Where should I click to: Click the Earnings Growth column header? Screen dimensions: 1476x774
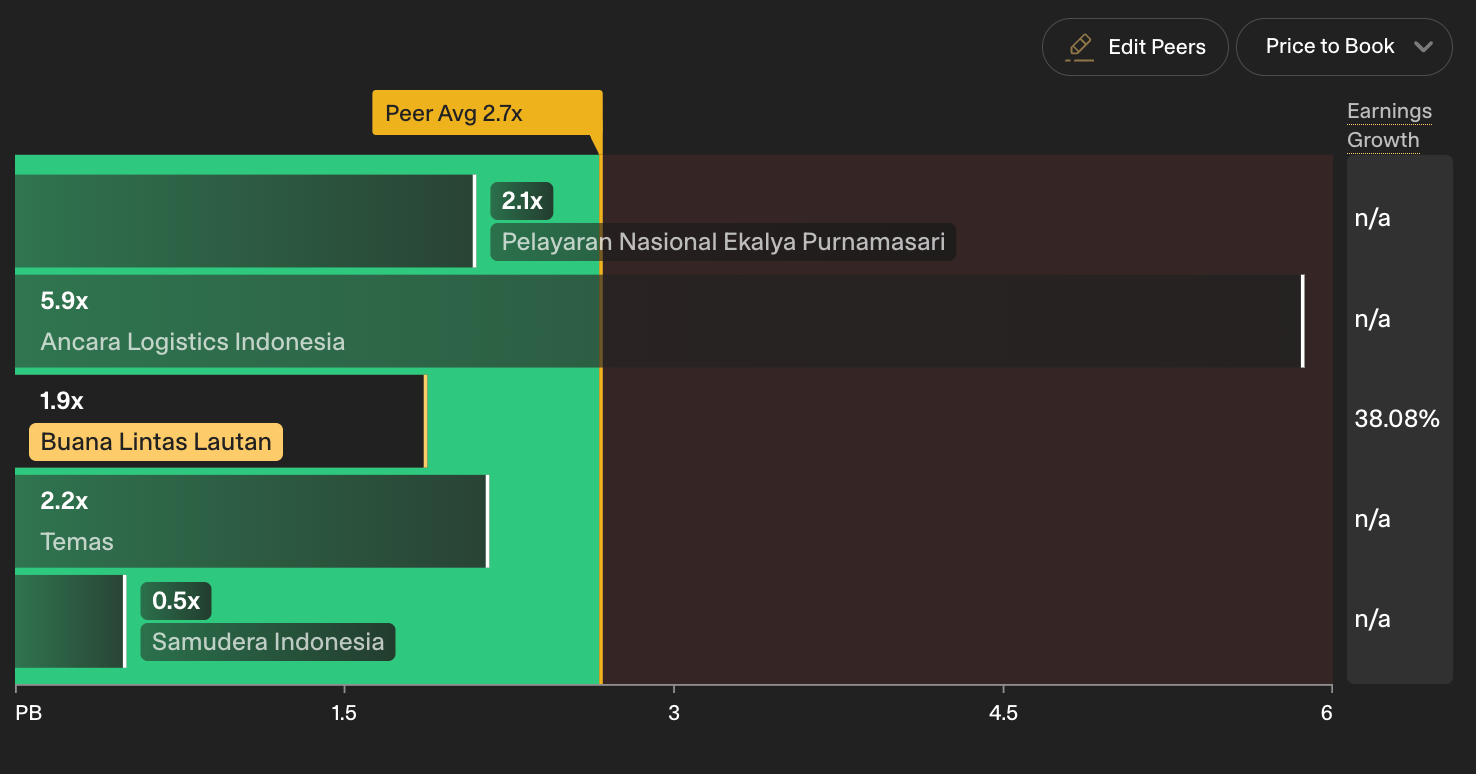pos(1389,125)
